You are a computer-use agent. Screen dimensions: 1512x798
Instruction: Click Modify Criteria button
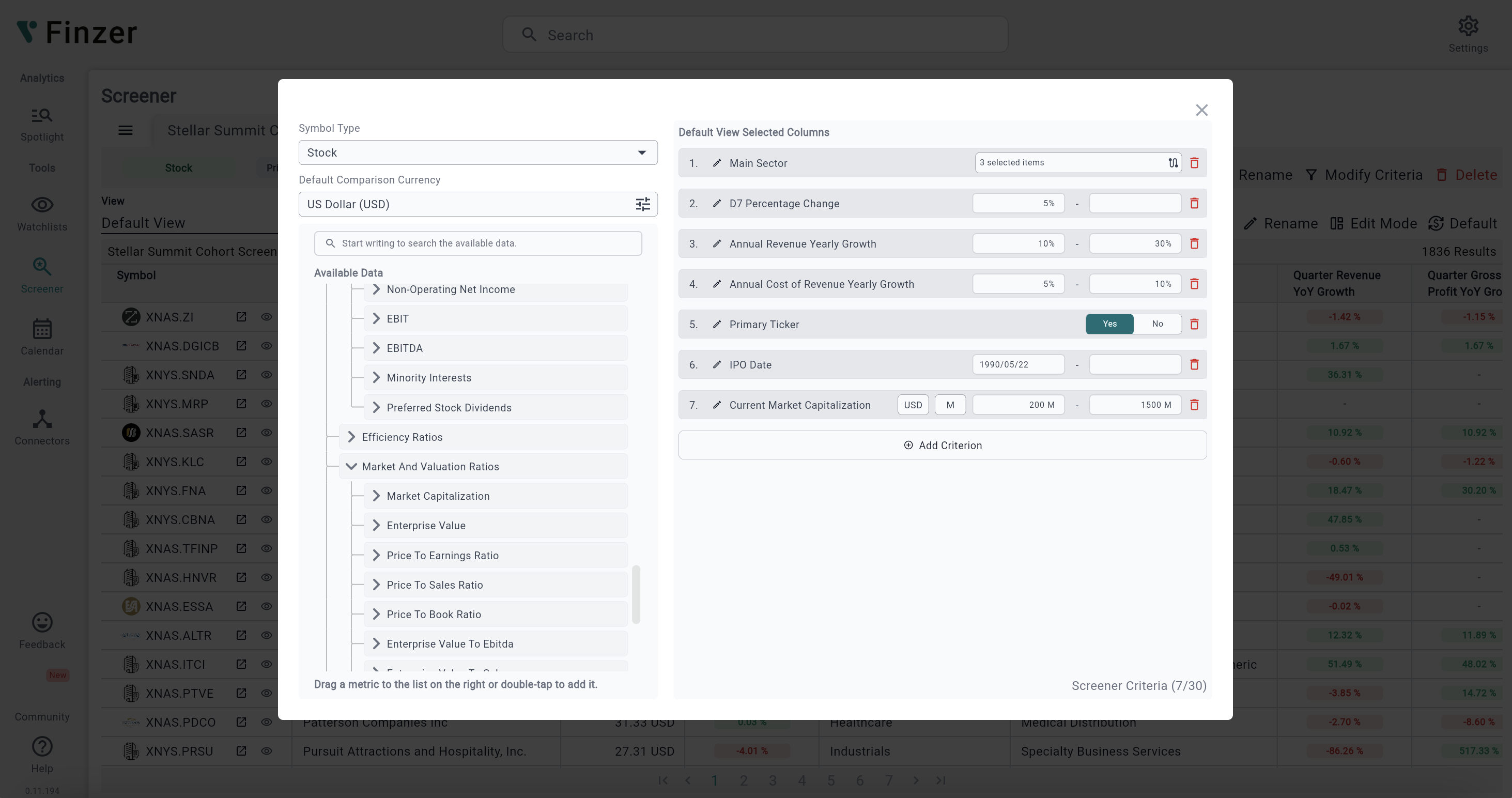click(1364, 175)
